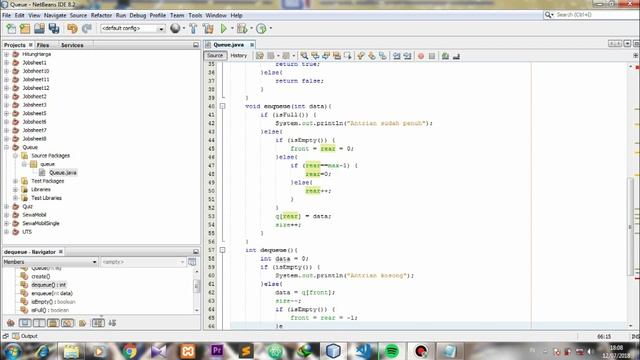
Task: Click the Debug Project icon
Action: (242, 28)
